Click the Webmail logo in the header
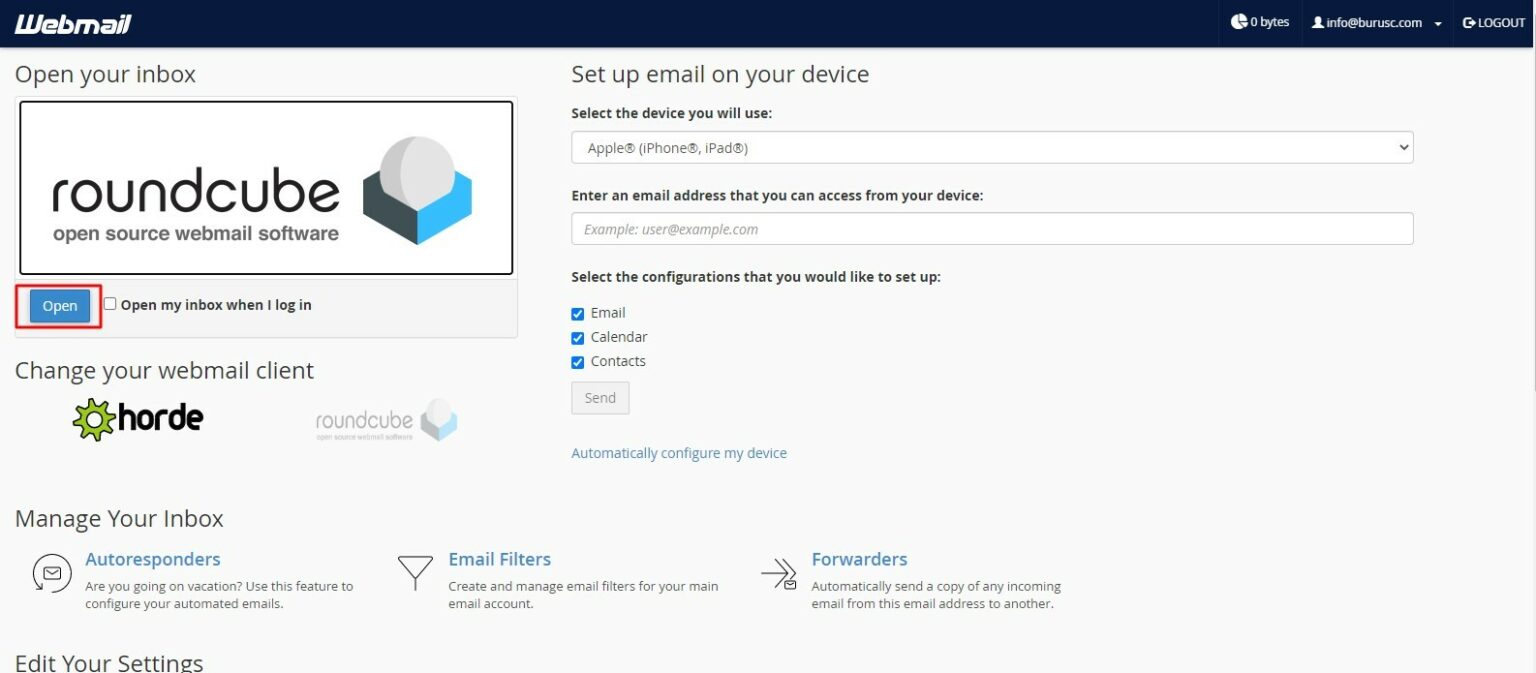1536x673 pixels. [x=71, y=22]
